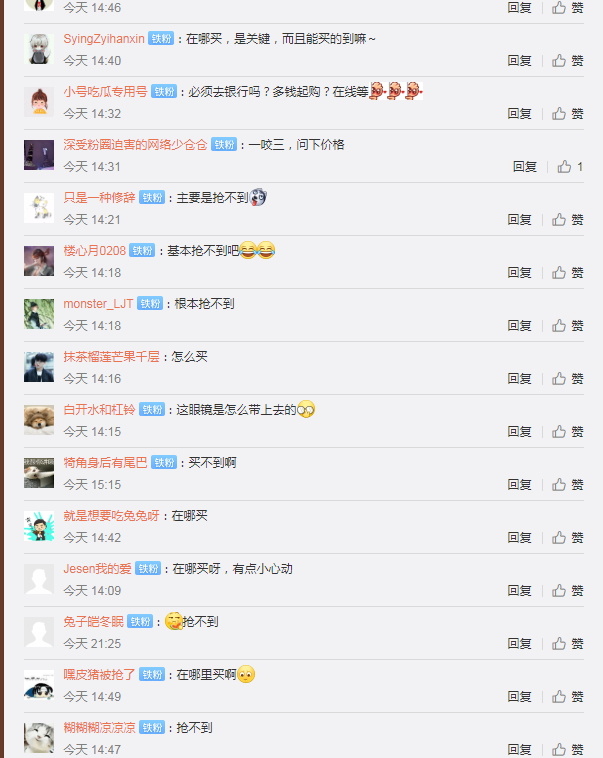Reply to 犄角身后有尾巴's comment
This screenshot has height=758, width=603.
(519, 484)
